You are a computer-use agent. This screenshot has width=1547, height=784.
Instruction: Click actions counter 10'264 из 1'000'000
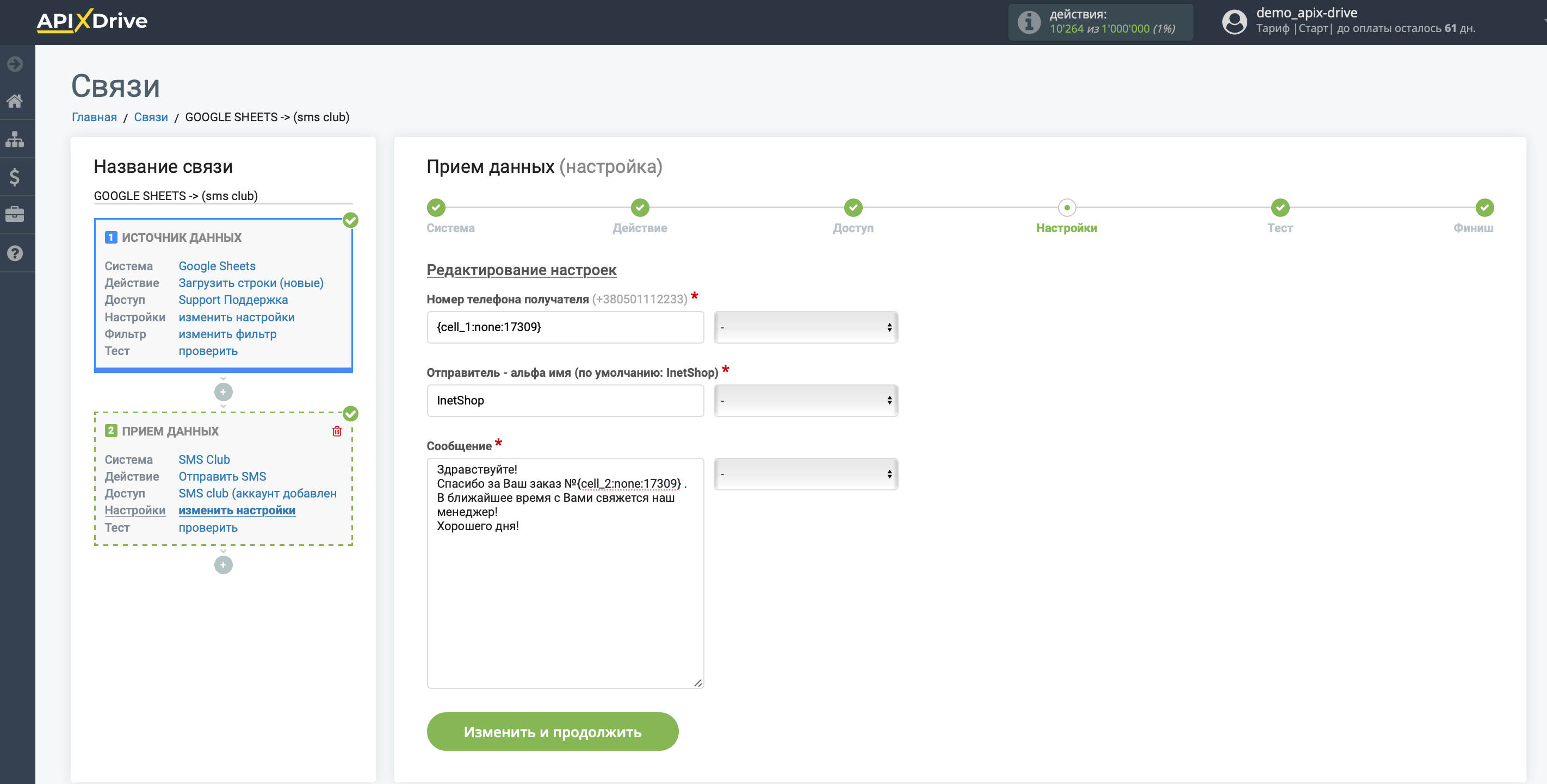[1112, 29]
